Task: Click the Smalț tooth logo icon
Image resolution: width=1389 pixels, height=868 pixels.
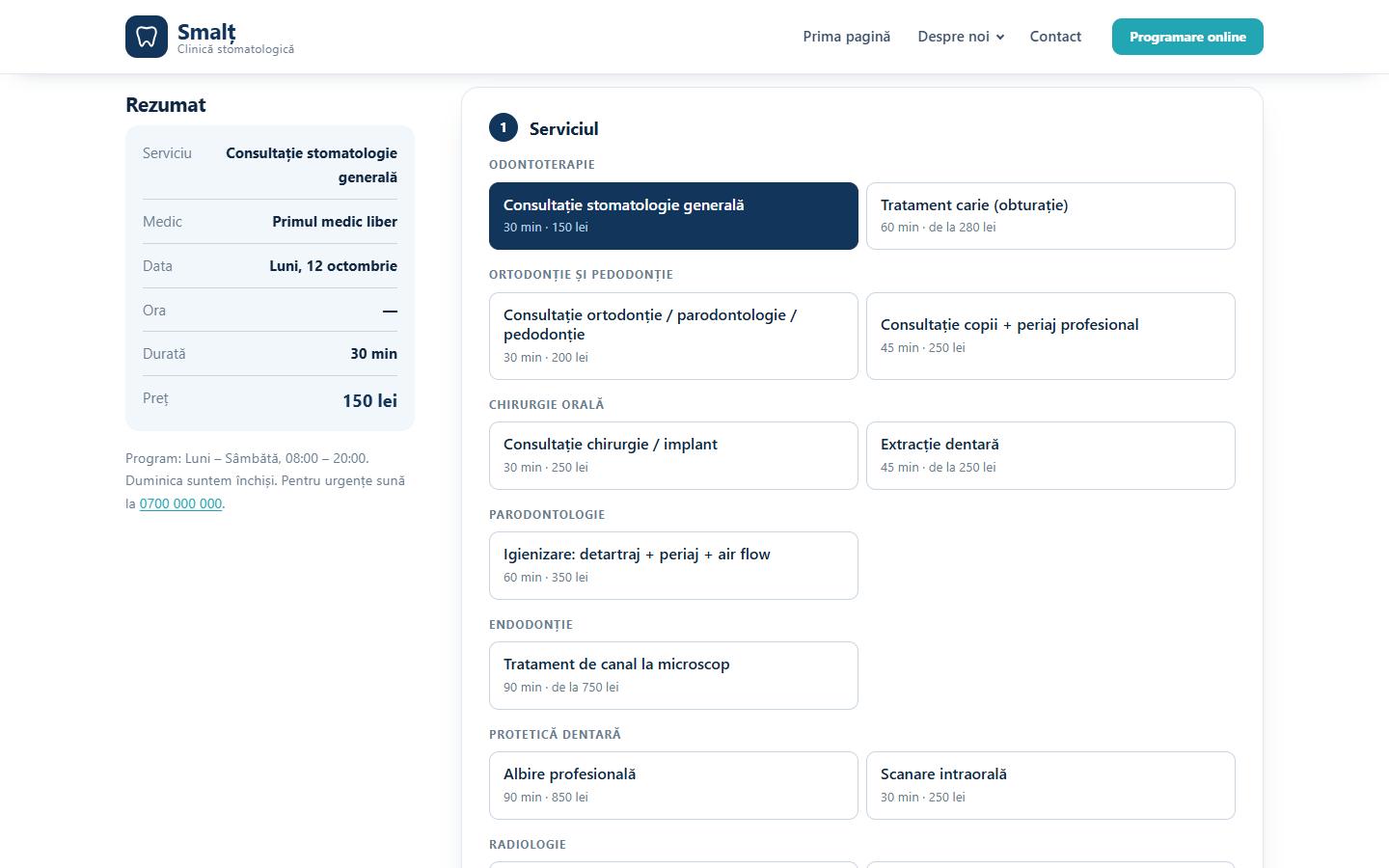Action: click(147, 37)
